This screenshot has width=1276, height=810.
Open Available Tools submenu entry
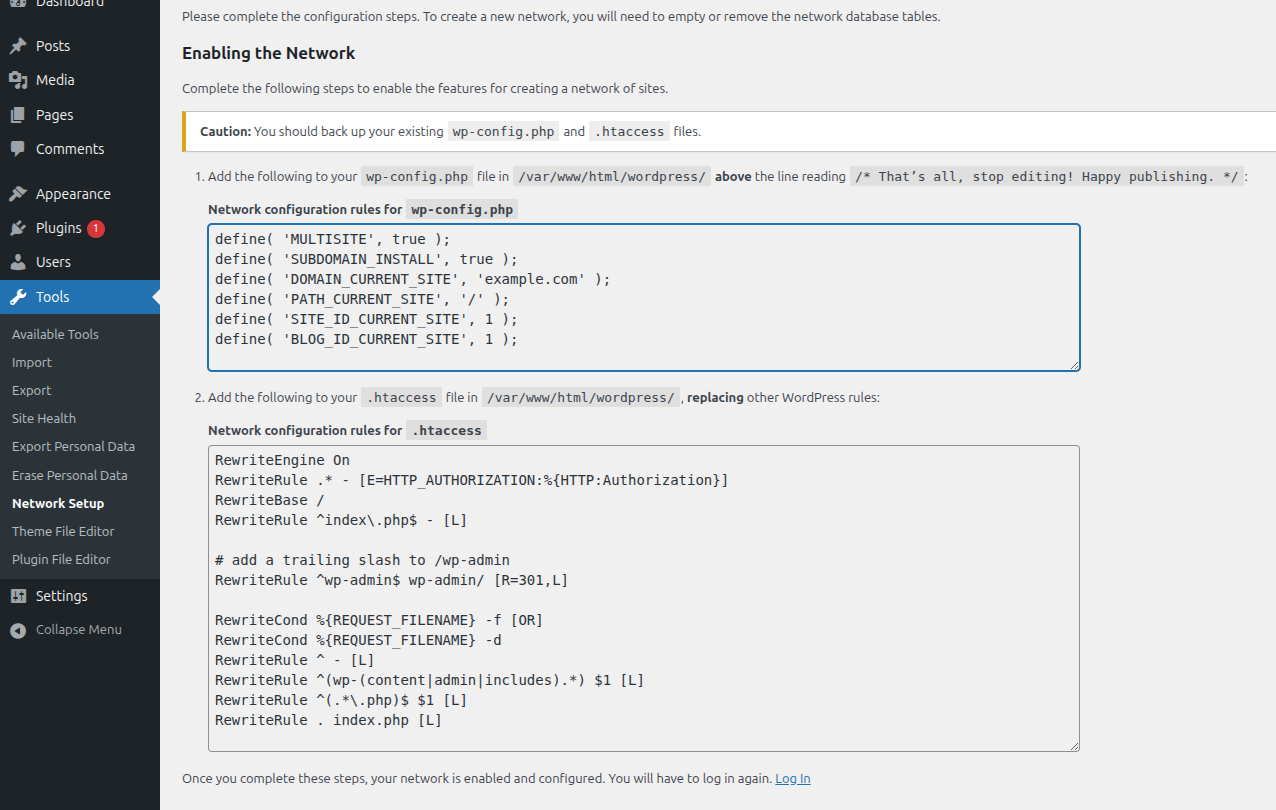pyautogui.click(x=55, y=334)
